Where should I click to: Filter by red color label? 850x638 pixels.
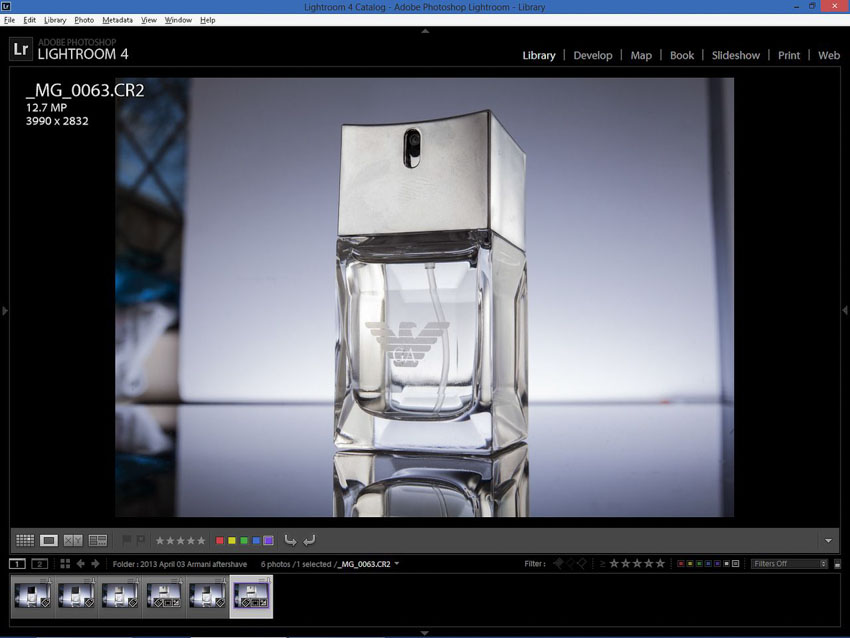(681, 564)
